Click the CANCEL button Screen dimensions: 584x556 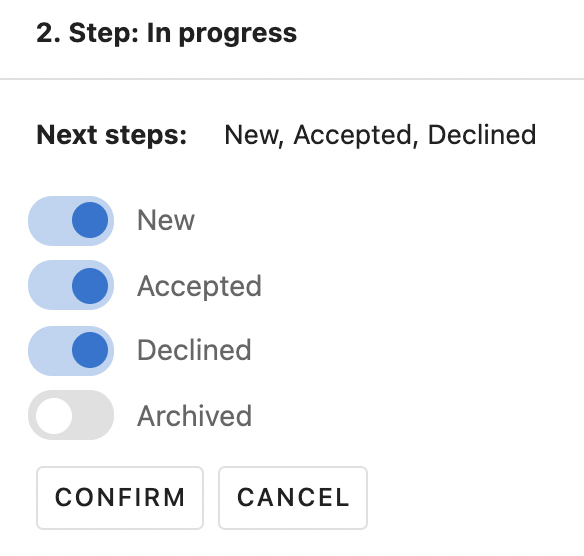click(293, 498)
